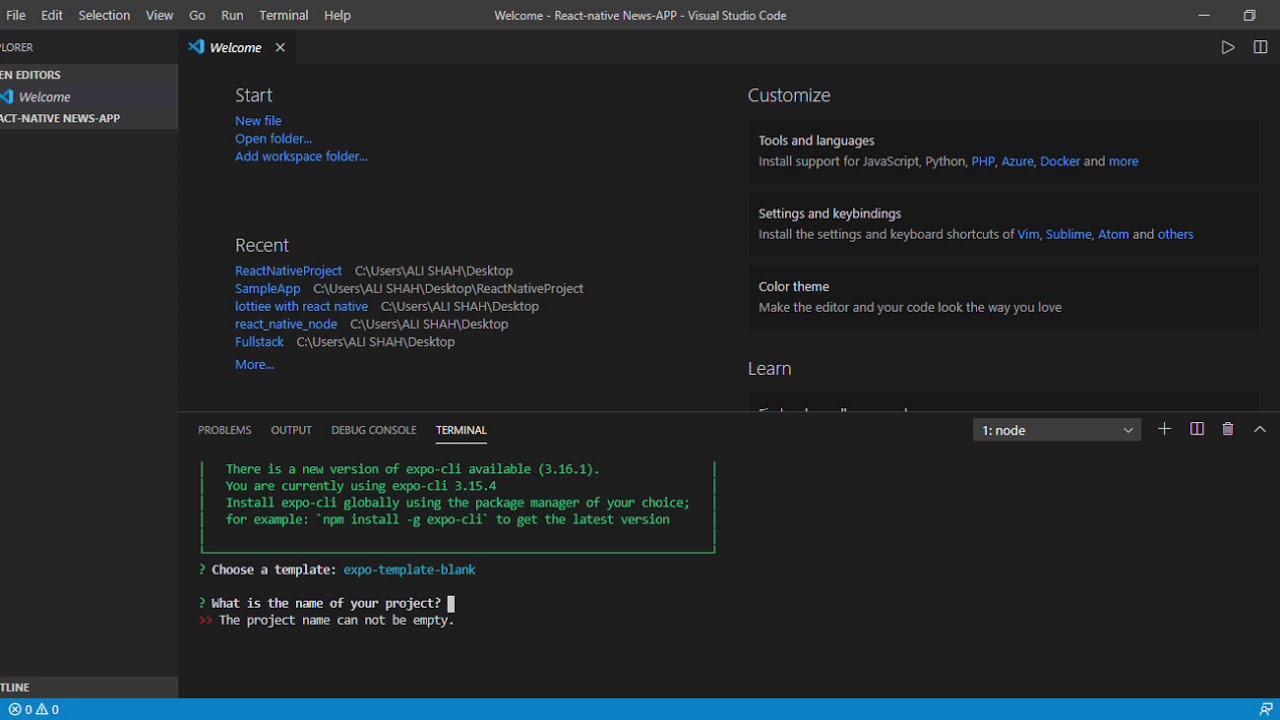1280x720 pixels.
Task: Open the warnings count in the status bar
Action: point(47,709)
